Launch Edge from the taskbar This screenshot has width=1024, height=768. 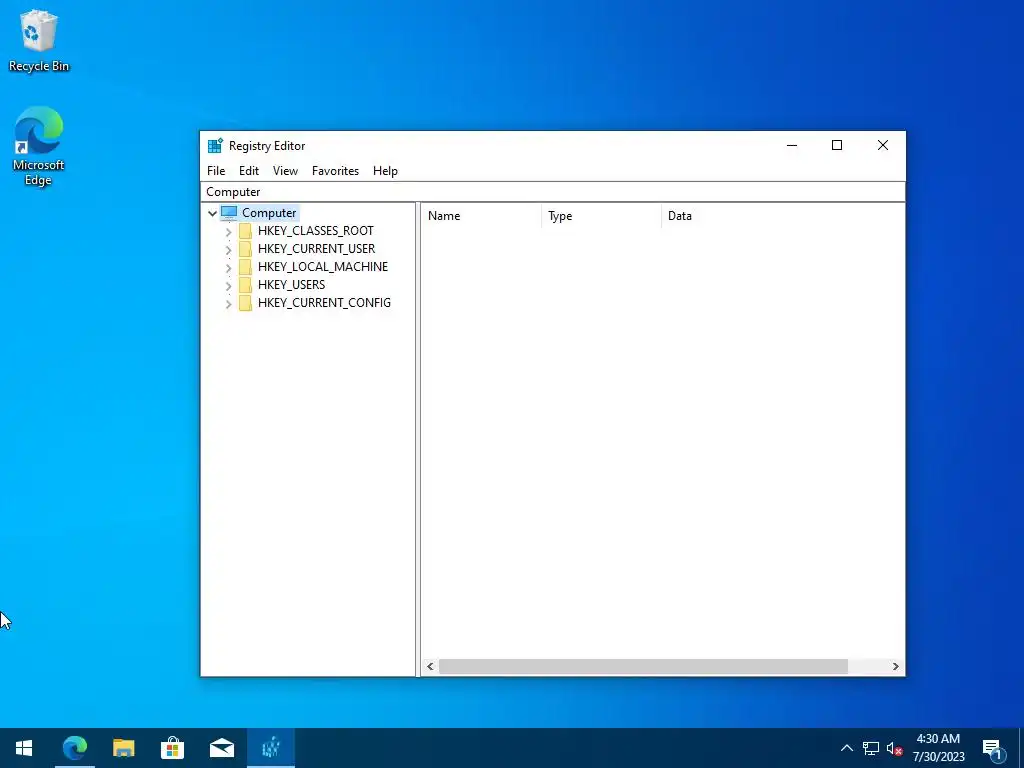tap(74, 748)
